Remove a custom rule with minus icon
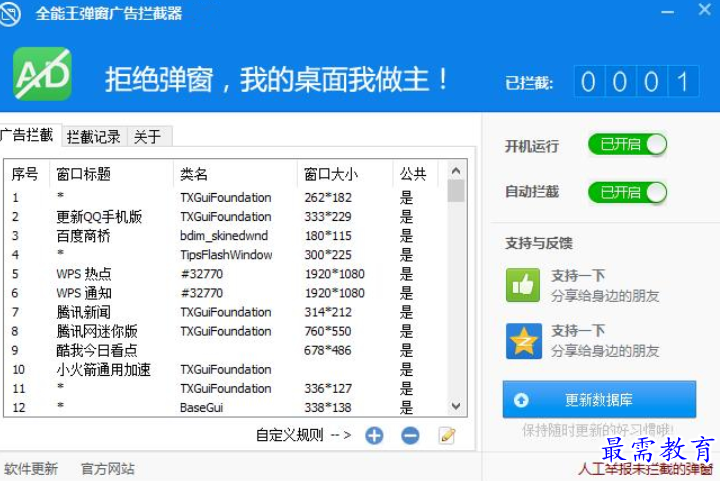This screenshot has width=723, height=481. 410,435
